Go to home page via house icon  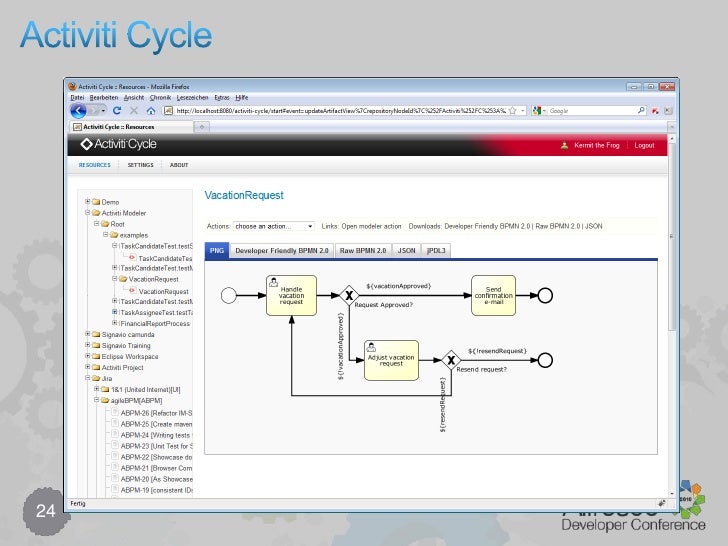151,110
